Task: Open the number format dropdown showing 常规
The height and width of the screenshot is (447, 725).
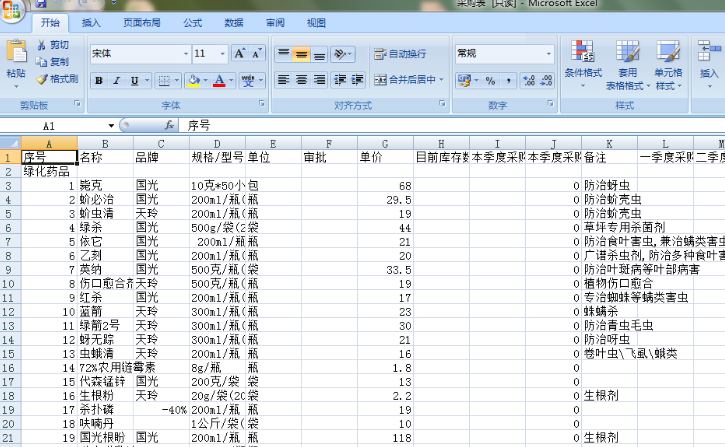Action: coord(548,54)
